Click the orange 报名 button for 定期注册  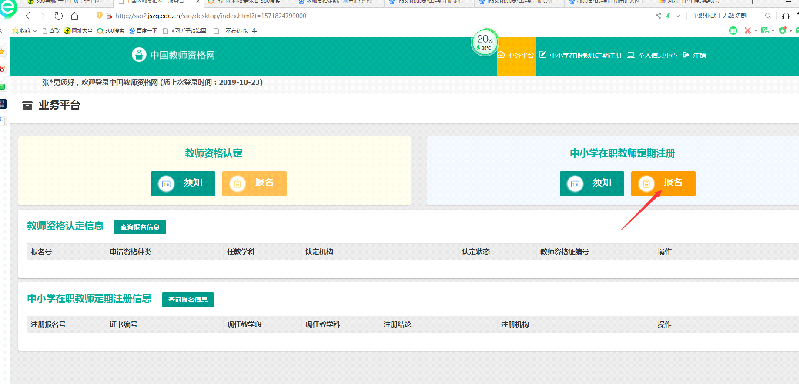663,183
